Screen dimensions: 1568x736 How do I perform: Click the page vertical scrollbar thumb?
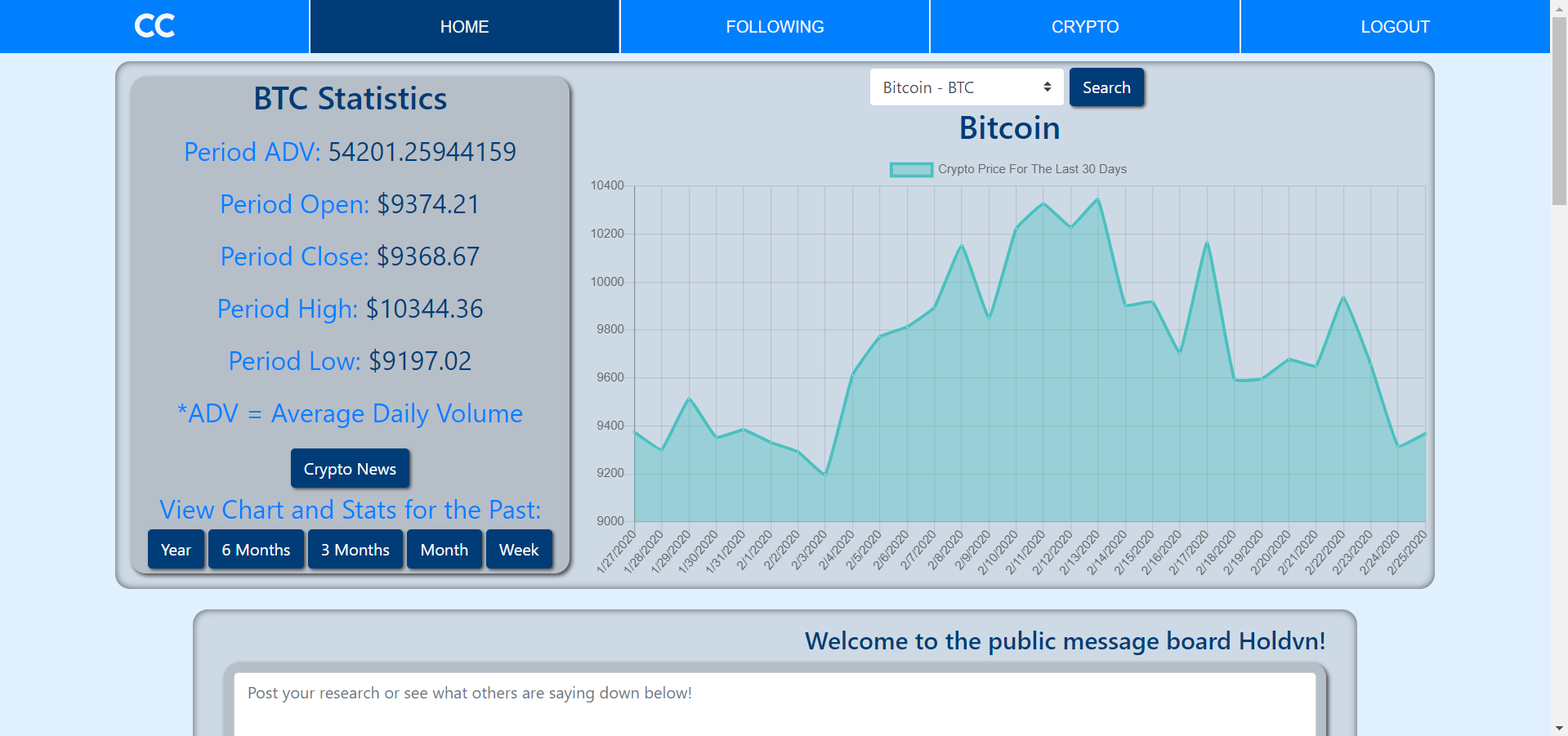pyautogui.click(x=1559, y=110)
